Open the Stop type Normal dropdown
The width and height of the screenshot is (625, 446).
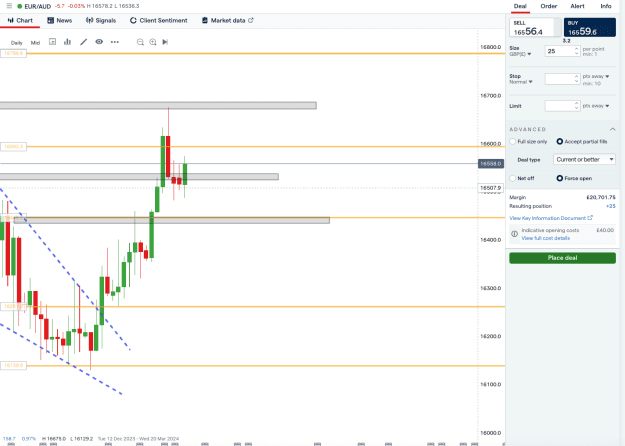[x=521, y=82]
